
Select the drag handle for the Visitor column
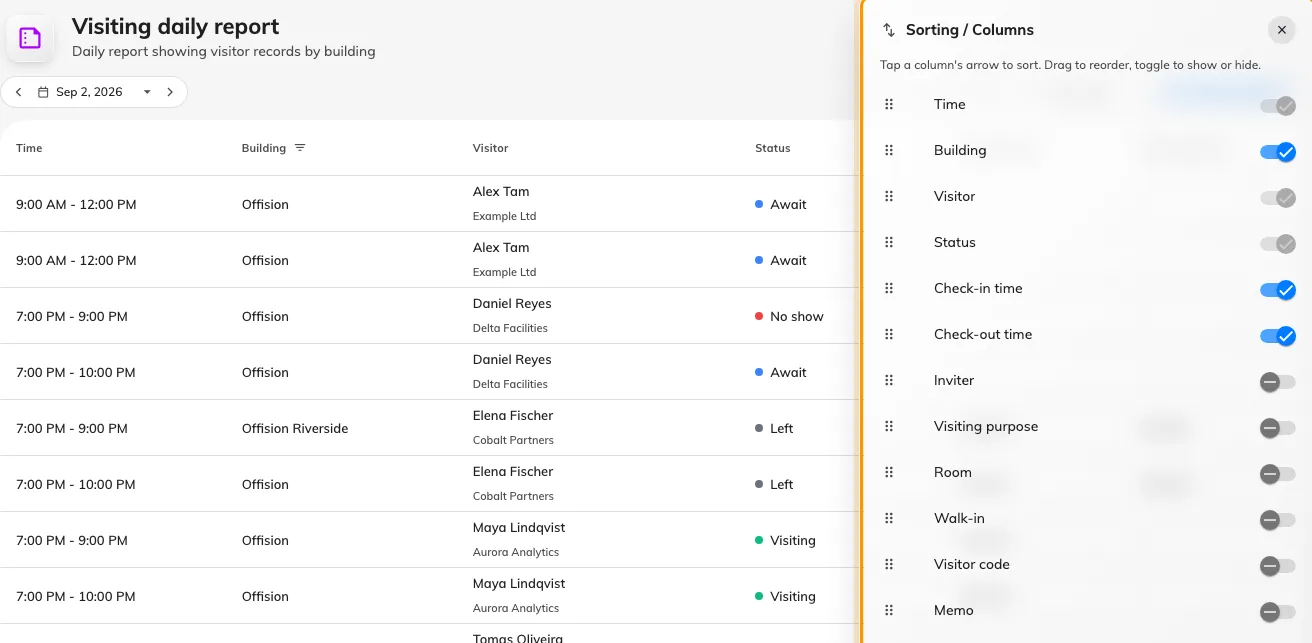889,196
